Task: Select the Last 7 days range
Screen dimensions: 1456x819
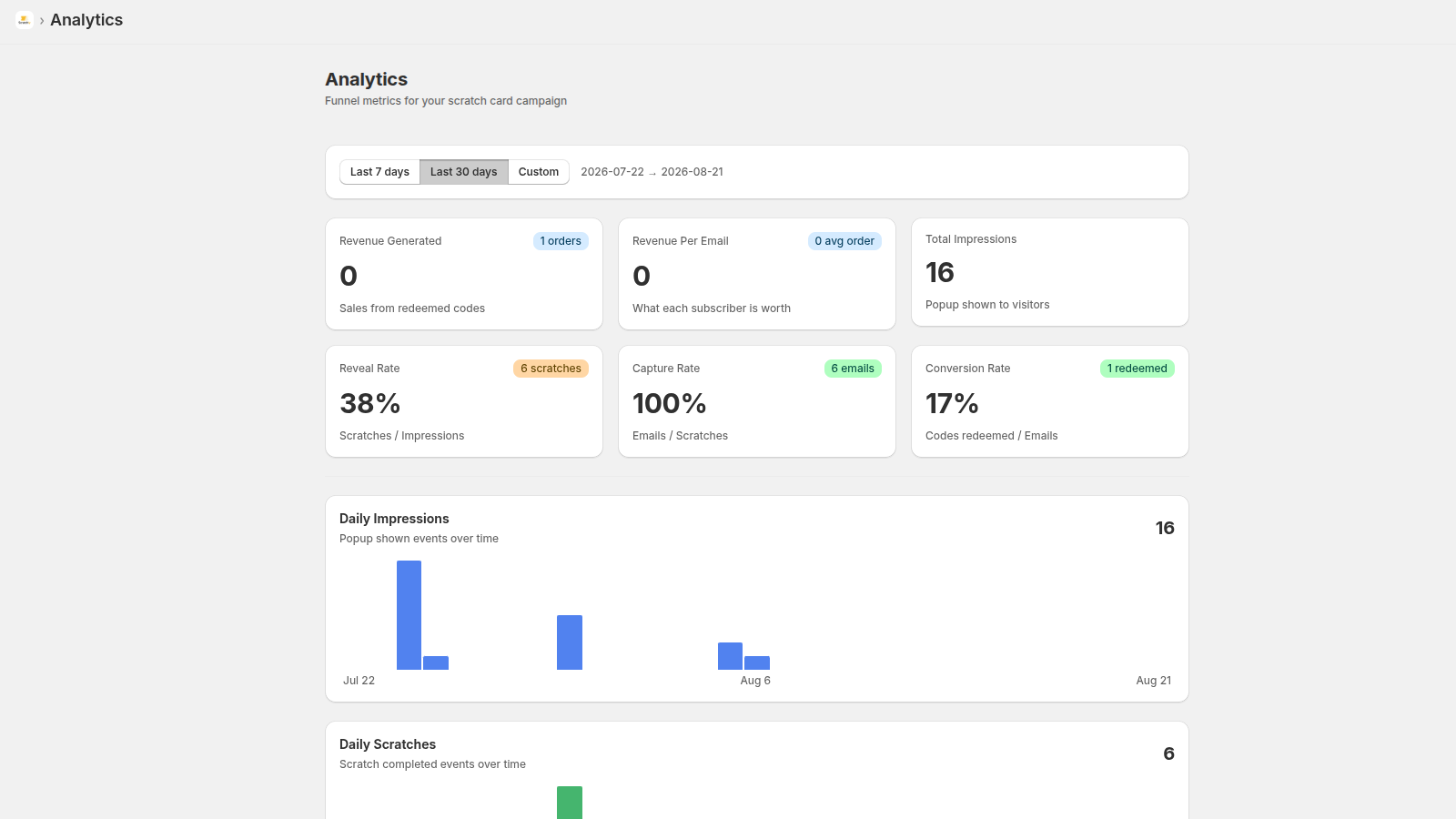Action: [379, 172]
